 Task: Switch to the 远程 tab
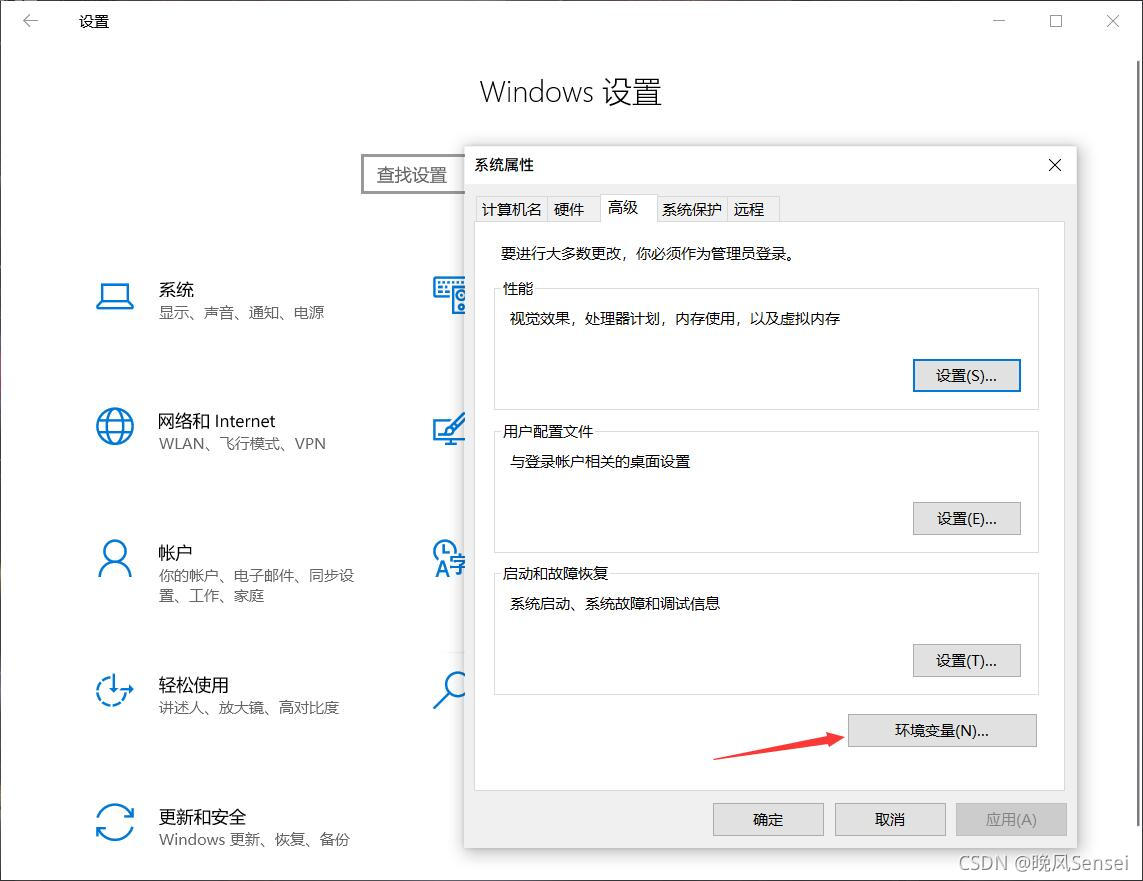click(x=751, y=209)
